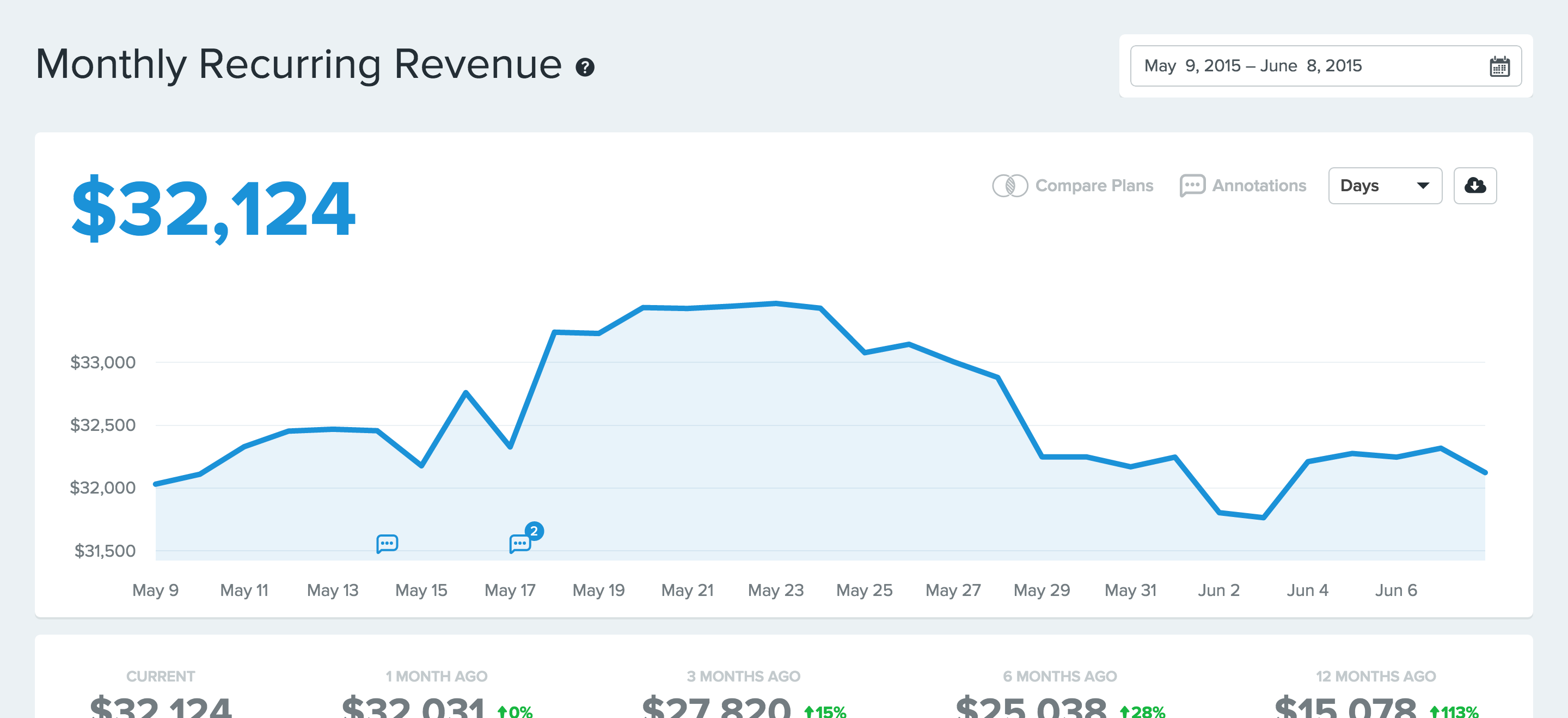Open the annotation marker with badge 2

(x=520, y=543)
